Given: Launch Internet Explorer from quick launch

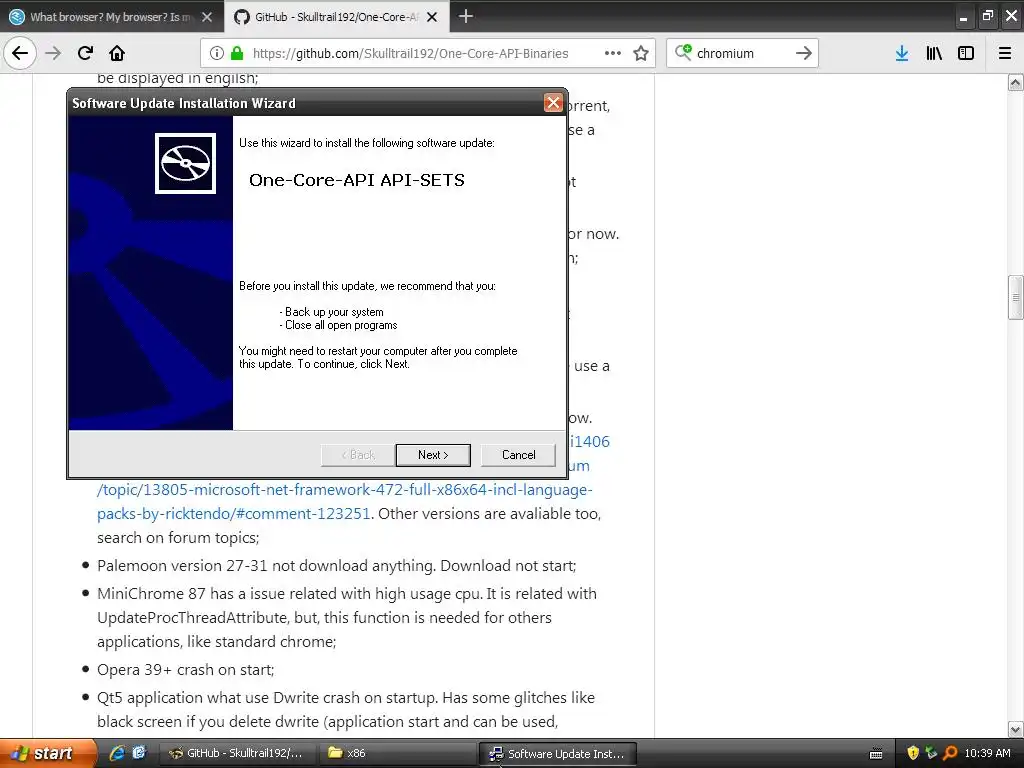Looking at the screenshot, I should [117, 753].
